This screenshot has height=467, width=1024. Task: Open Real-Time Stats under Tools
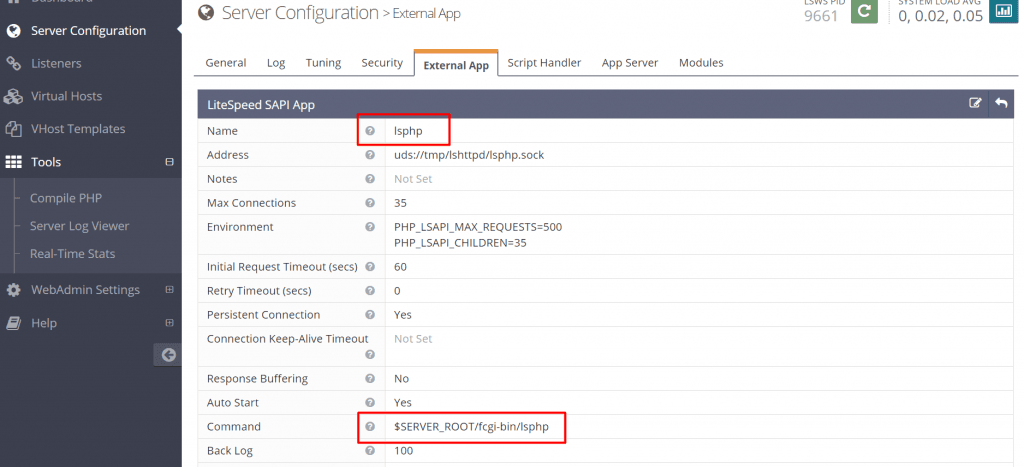coord(72,253)
